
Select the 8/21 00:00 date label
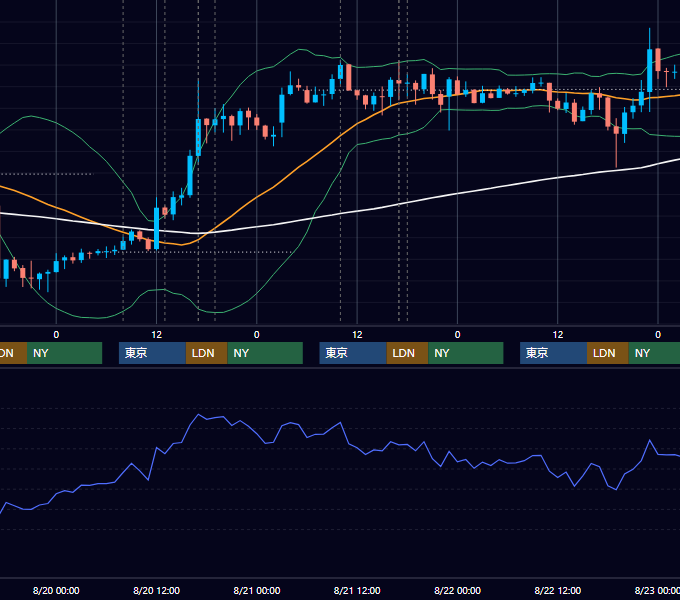(257, 590)
